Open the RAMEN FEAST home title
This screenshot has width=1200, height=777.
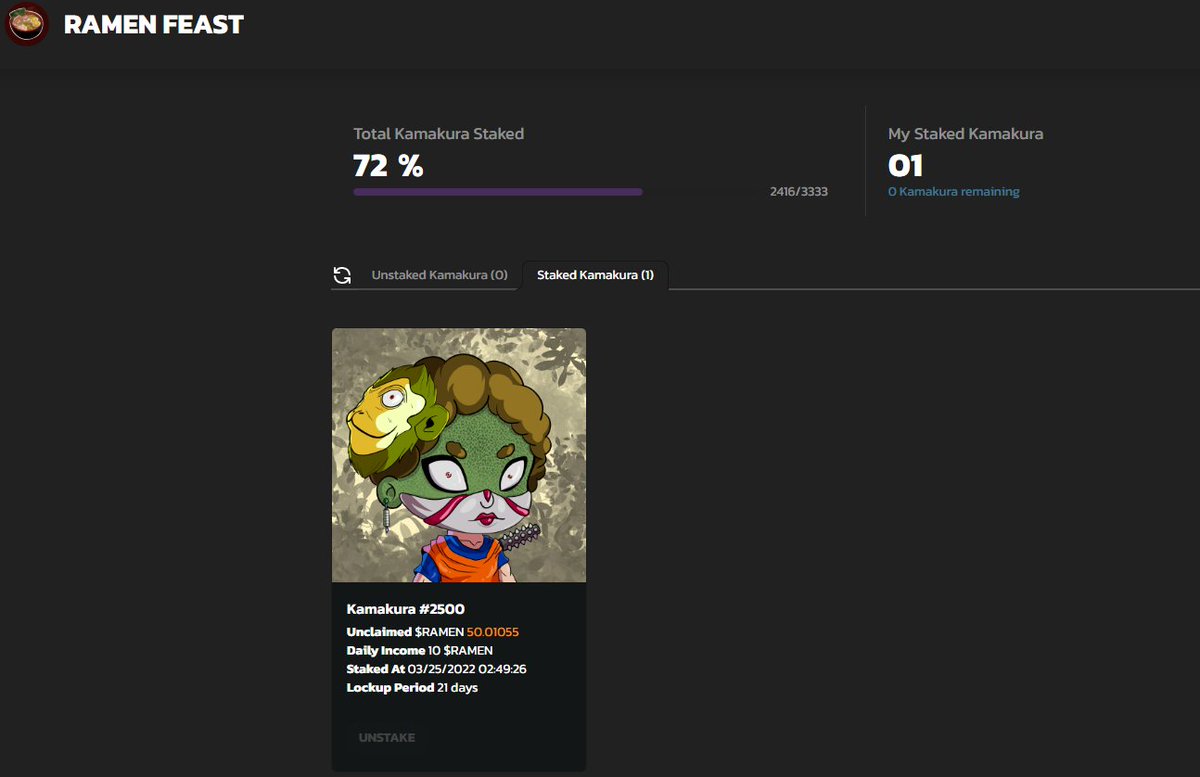tap(154, 25)
